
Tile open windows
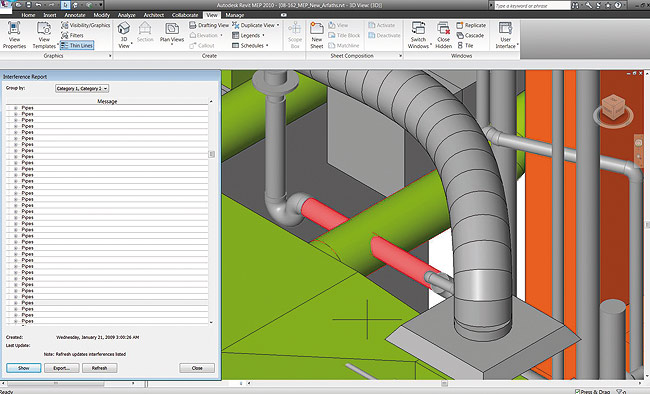[465, 45]
